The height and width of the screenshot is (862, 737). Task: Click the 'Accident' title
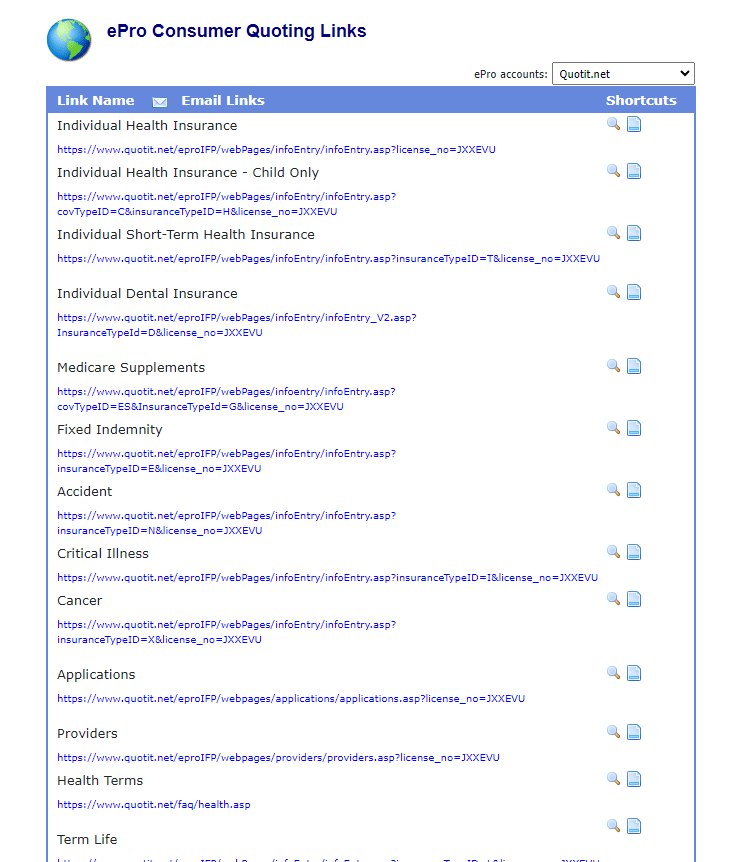pos(85,492)
